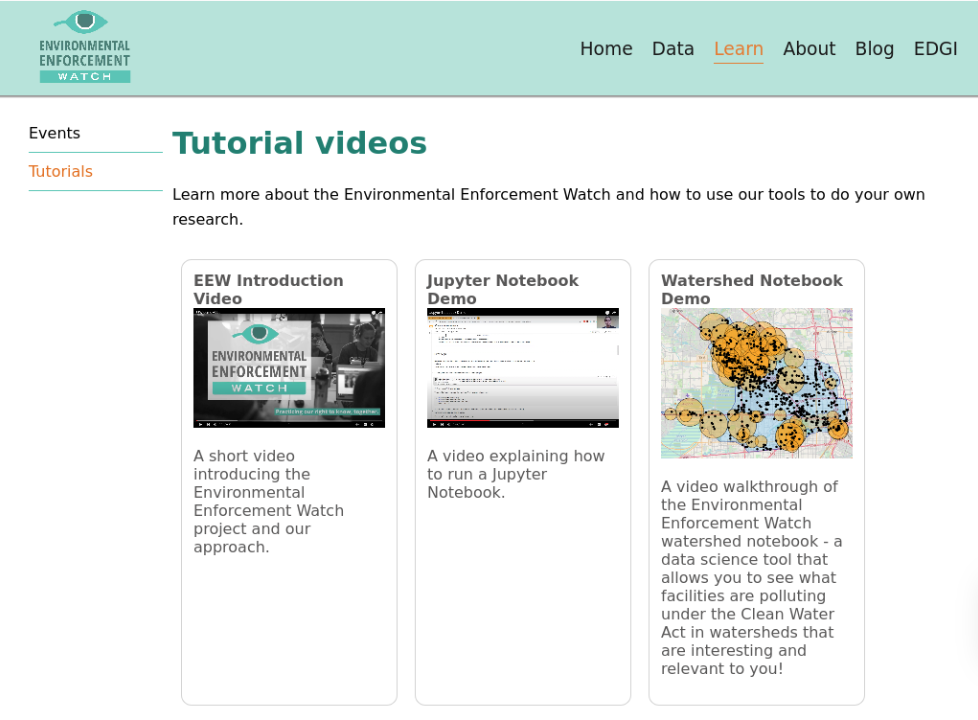Image resolution: width=978 pixels, height=720 pixels.
Task: Open the EDGI link in navigation
Action: click(935, 49)
